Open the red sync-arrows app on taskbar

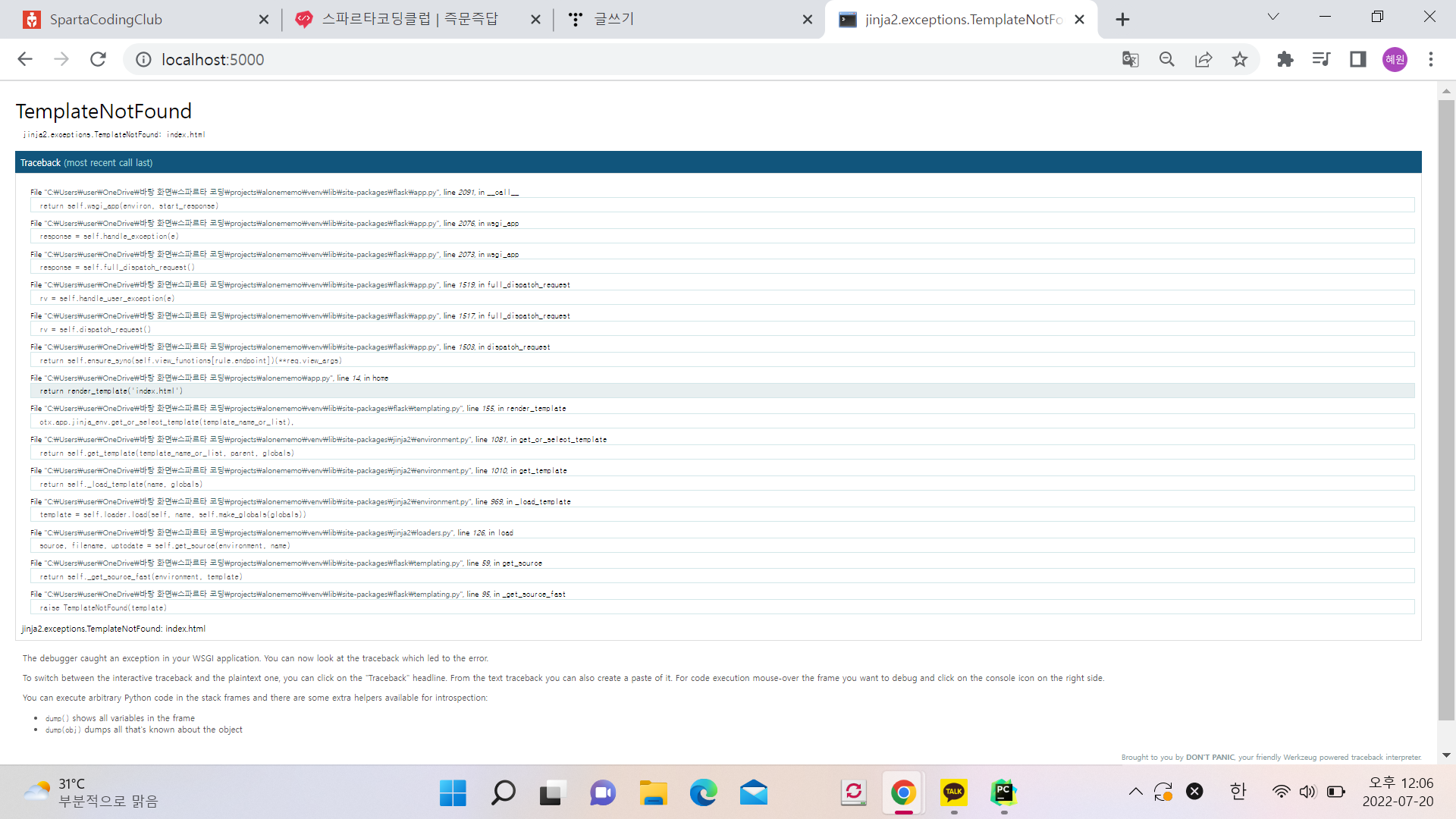[x=853, y=793]
